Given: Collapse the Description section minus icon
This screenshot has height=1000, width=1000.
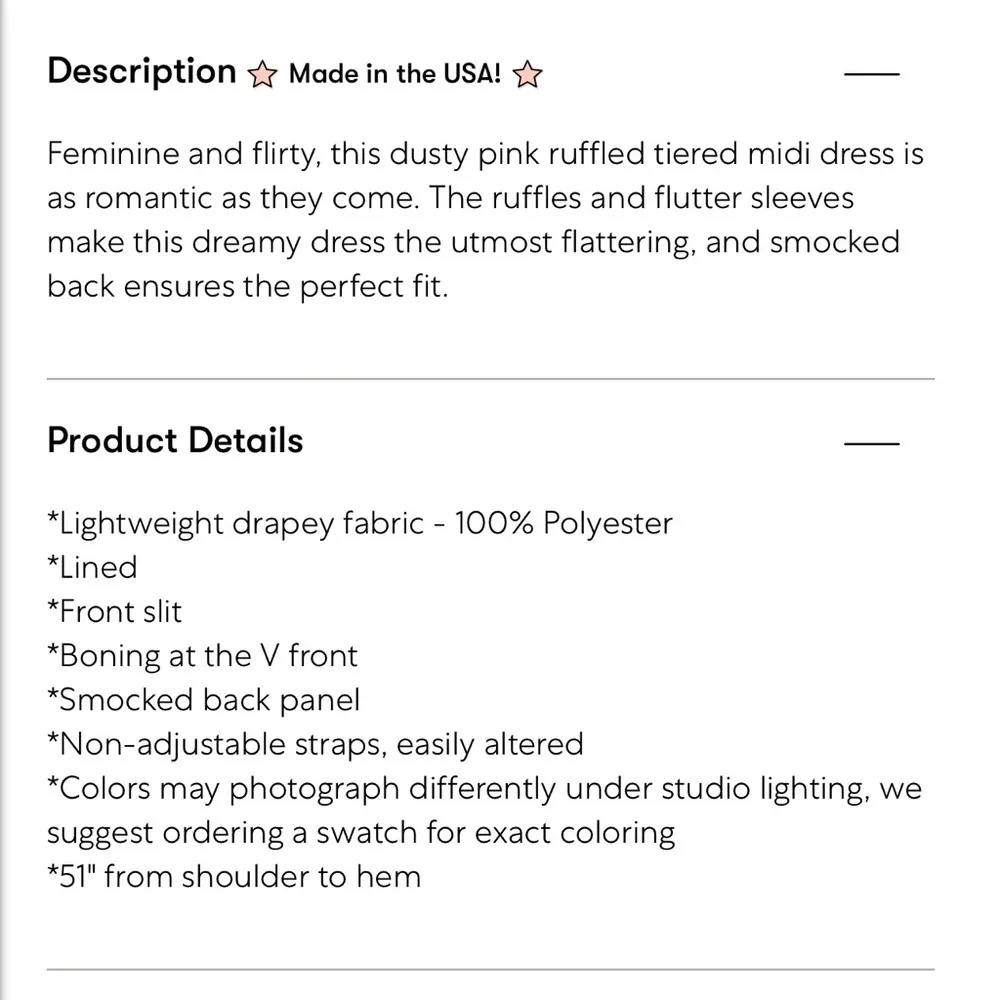Looking at the screenshot, I should 872,74.
